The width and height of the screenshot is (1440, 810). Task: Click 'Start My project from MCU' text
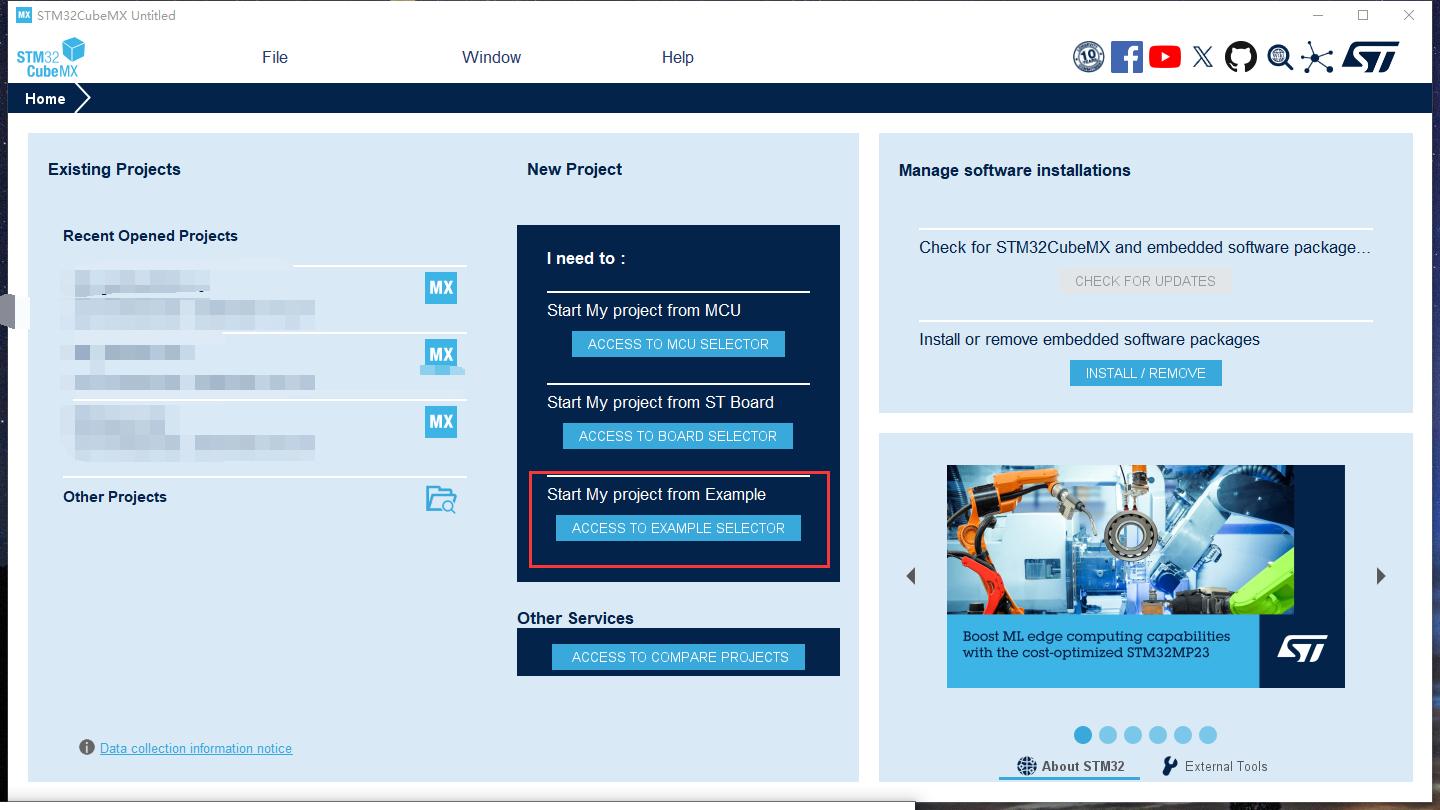click(644, 311)
